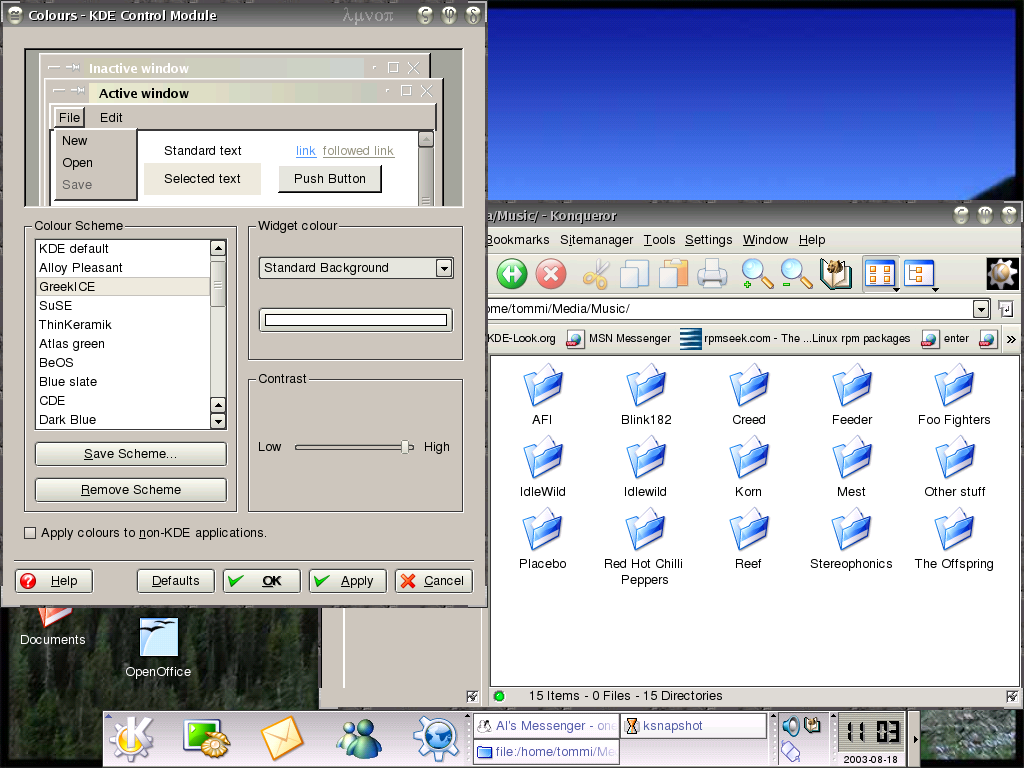Open the Icon View button dropdown arrow

(897, 289)
